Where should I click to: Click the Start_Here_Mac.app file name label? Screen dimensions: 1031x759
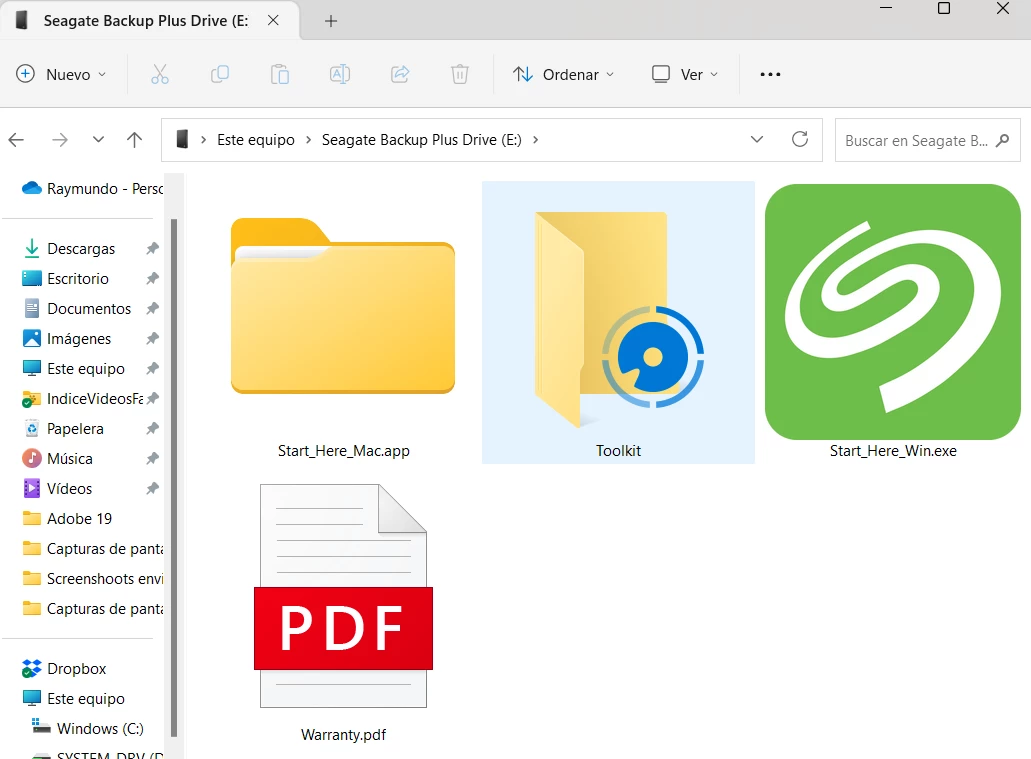[x=343, y=451]
